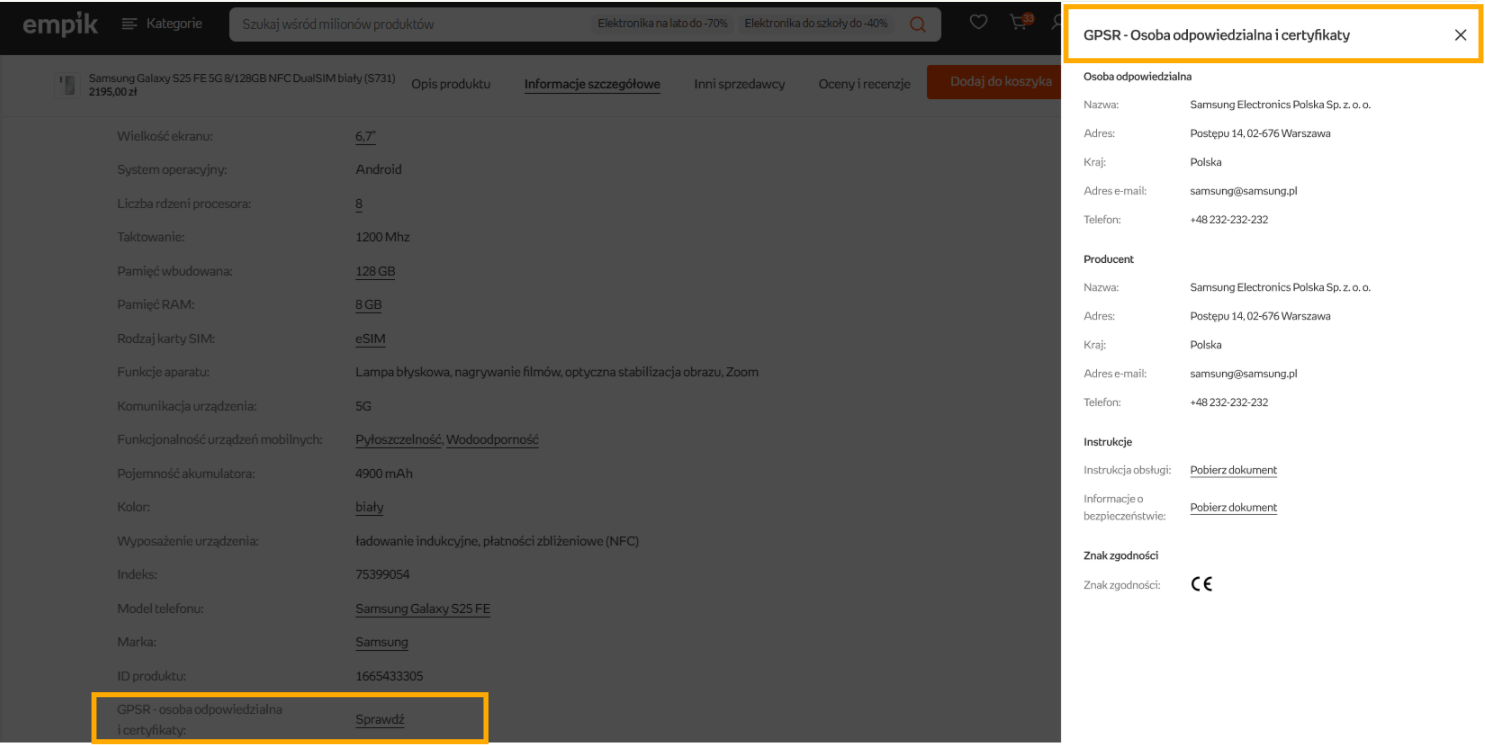The height and width of the screenshot is (745, 1485).
Task: Click the search magnifier icon
Action: coord(917,24)
